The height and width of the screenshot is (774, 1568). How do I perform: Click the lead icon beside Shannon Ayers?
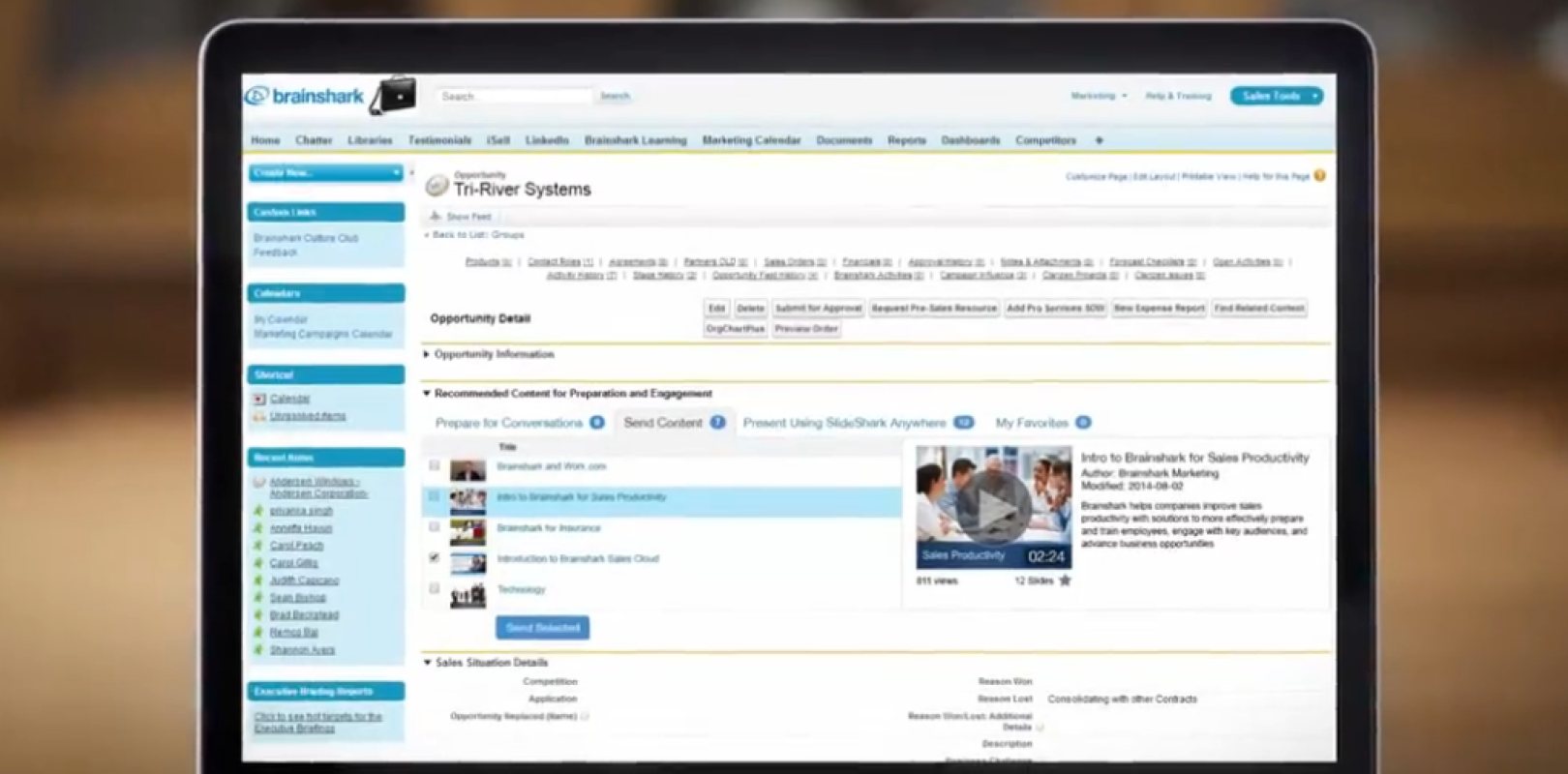point(258,650)
